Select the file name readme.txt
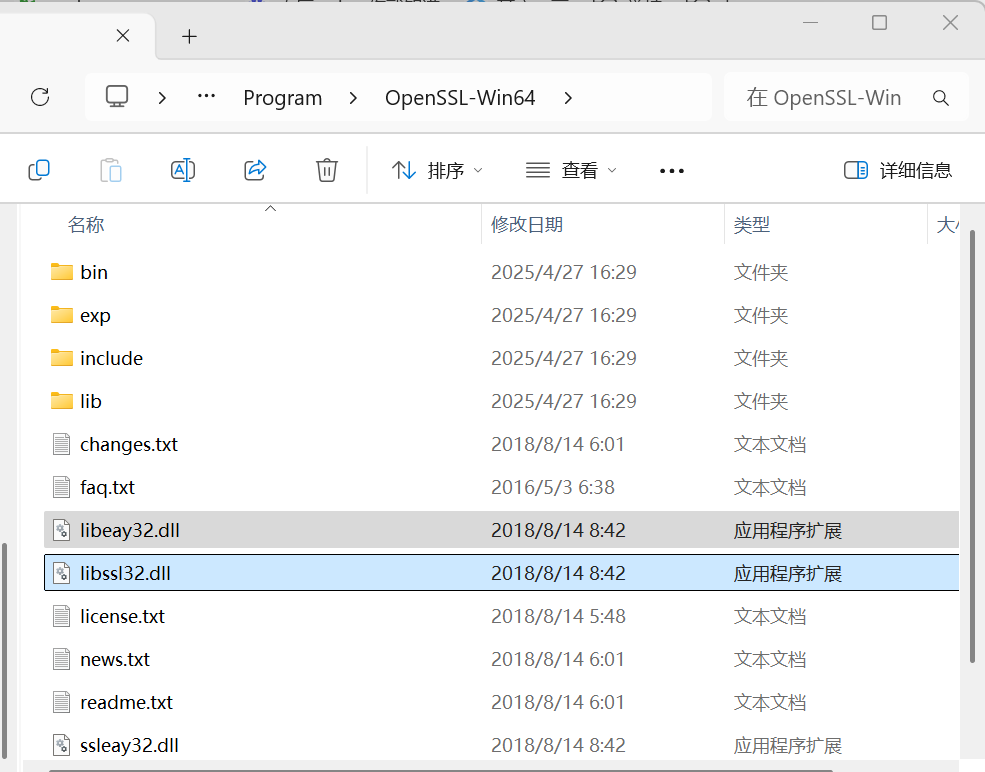This screenshot has height=772, width=985. point(126,702)
